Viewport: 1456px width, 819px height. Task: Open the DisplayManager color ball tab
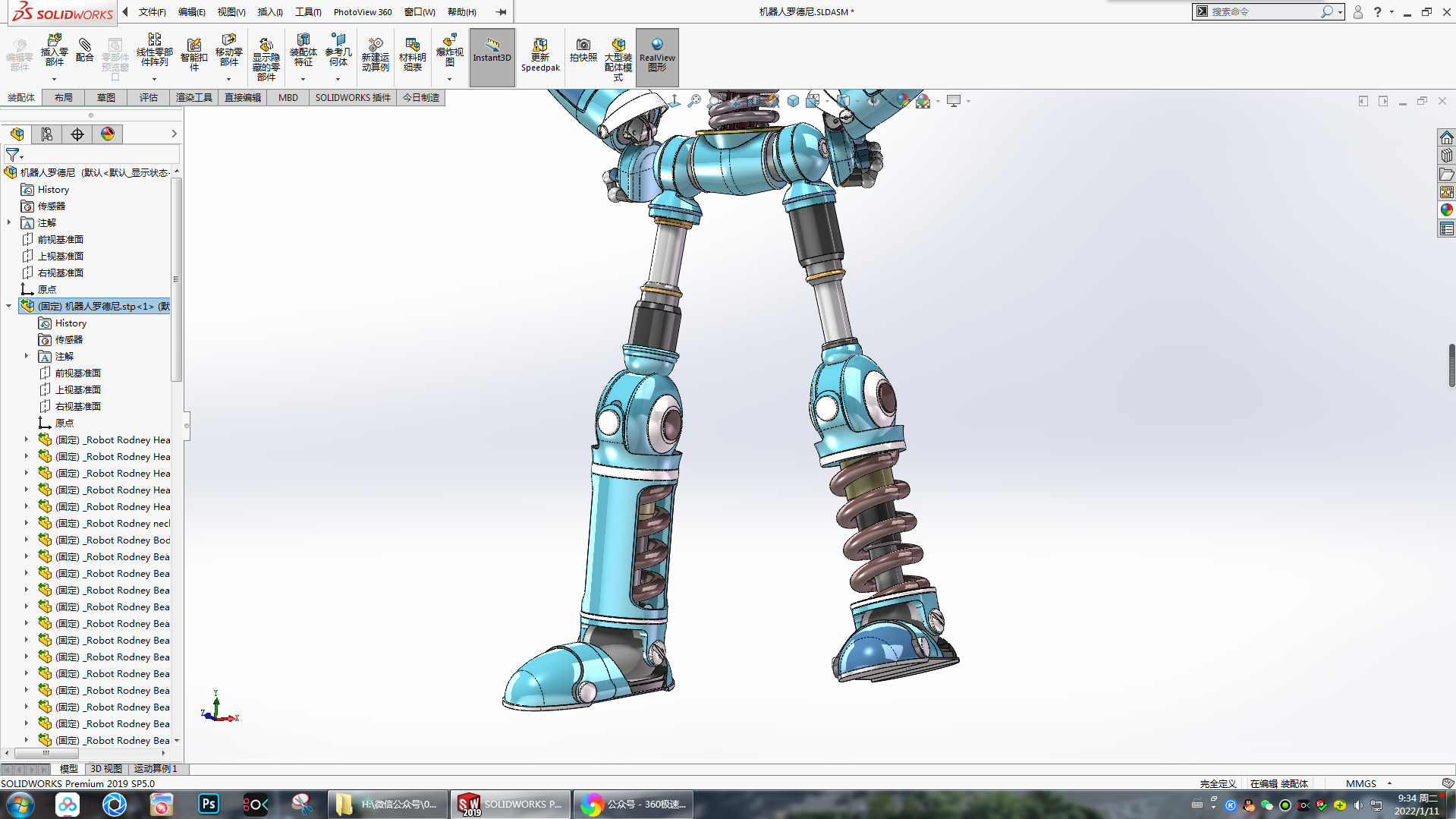[108, 134]
